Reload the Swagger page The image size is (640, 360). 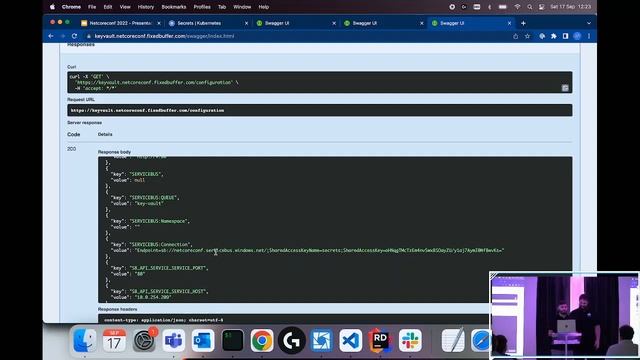tap(74, 36)
